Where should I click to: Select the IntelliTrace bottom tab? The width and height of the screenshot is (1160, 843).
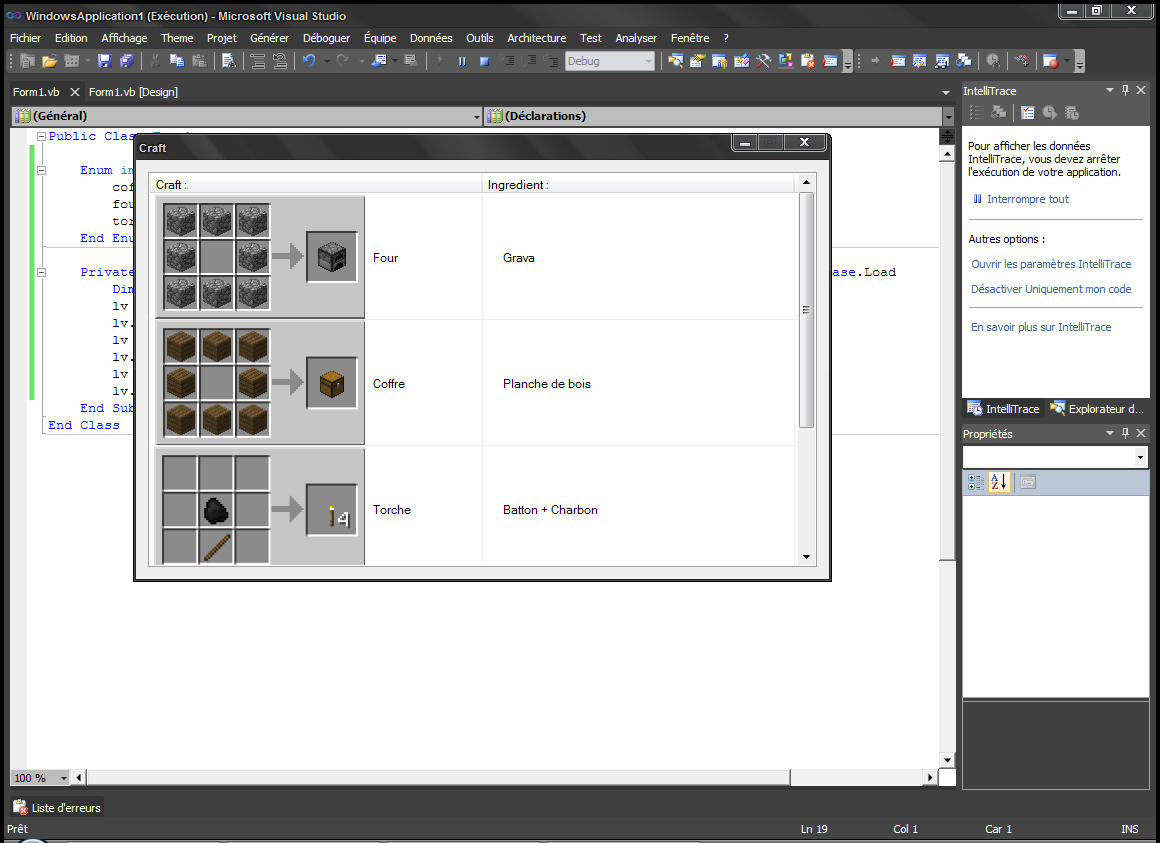click(1004, 408)
